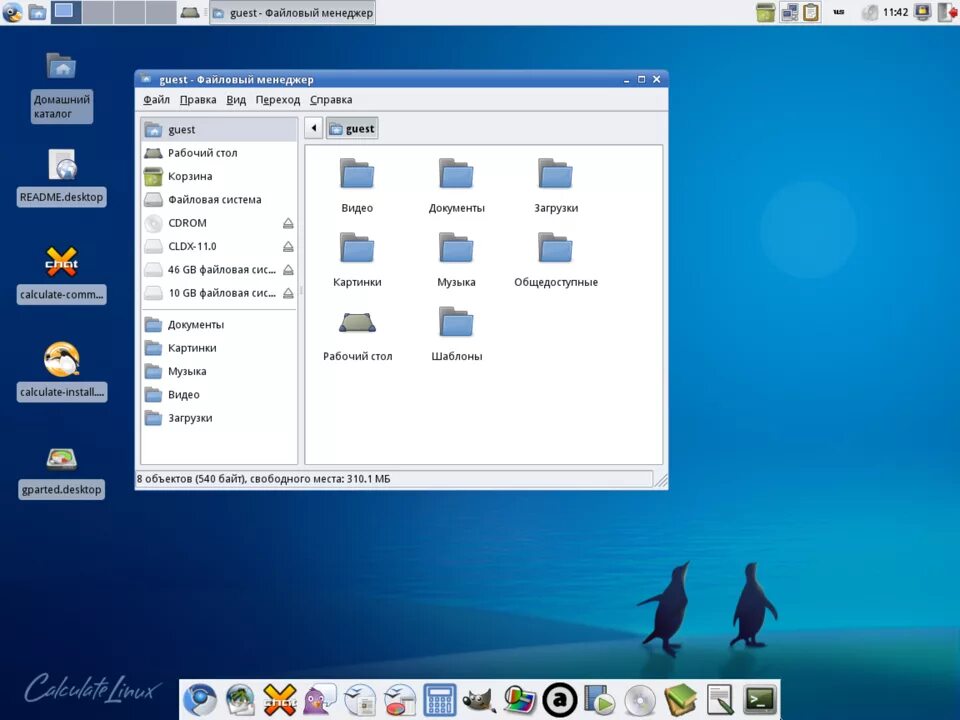Viewport: 960px width, 720px height.
Task: Select the calculate-install desktop icon
Action: [x=62, y=371]
